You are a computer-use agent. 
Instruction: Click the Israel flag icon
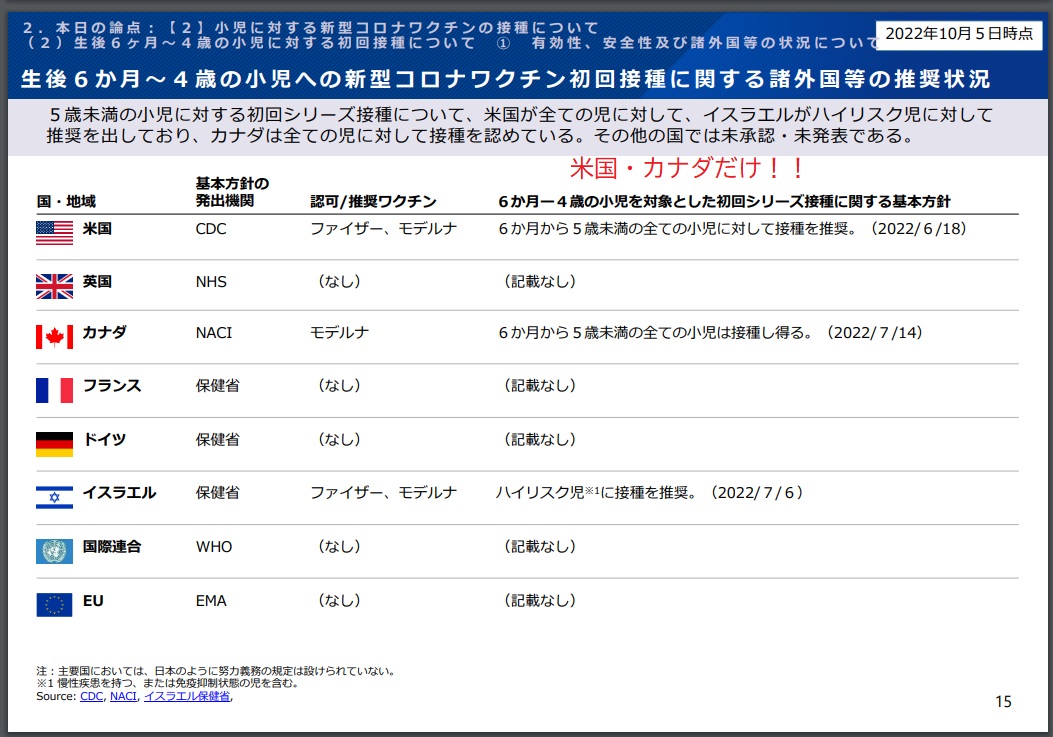[54, 497]
